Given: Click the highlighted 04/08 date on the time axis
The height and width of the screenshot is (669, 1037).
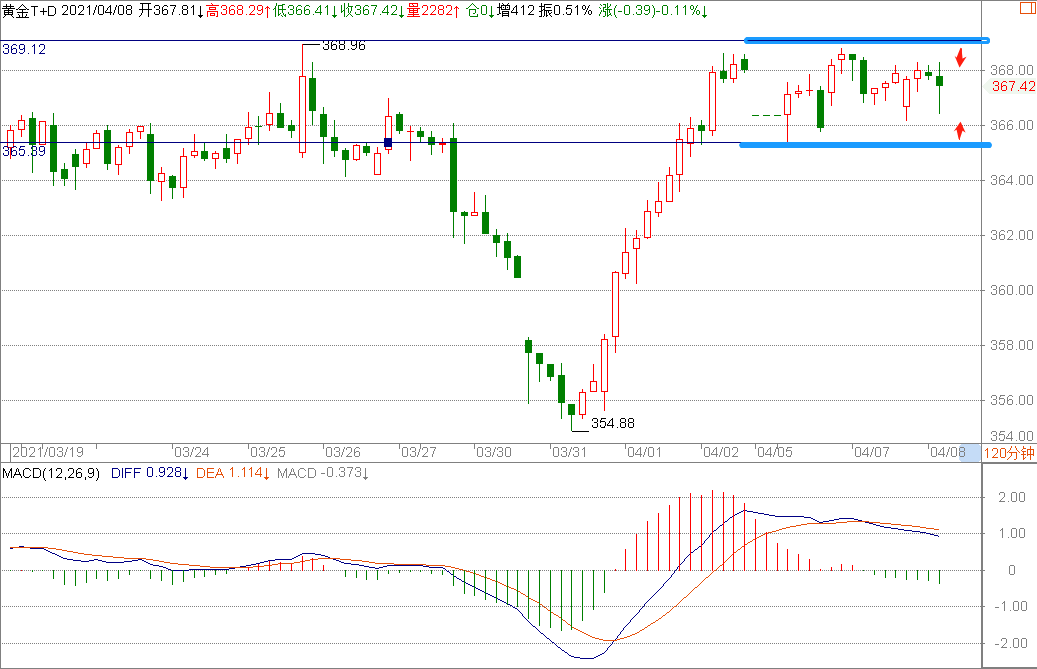Looking at the screenshot, I should (948, 452).
